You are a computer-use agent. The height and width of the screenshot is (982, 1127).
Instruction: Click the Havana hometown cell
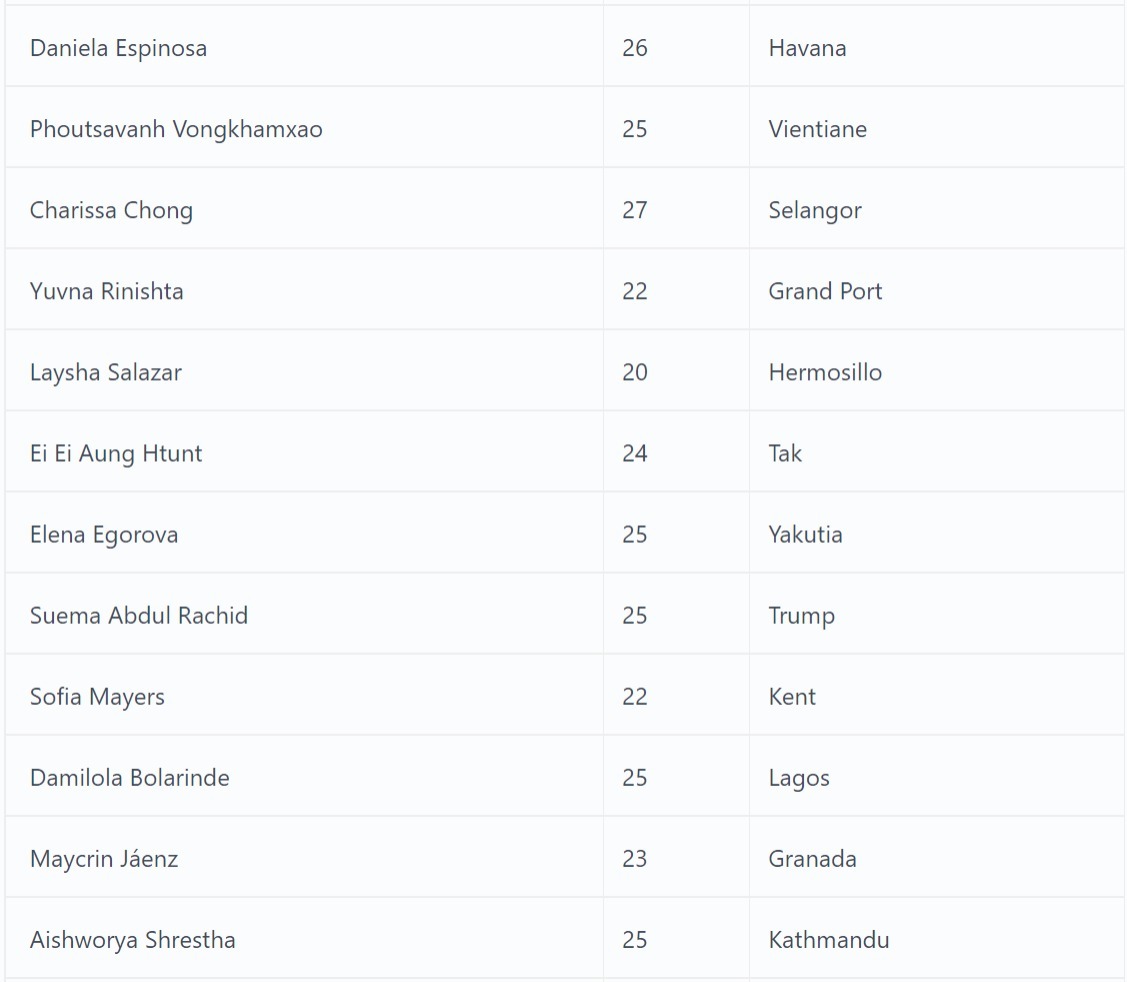pos(807,48)
